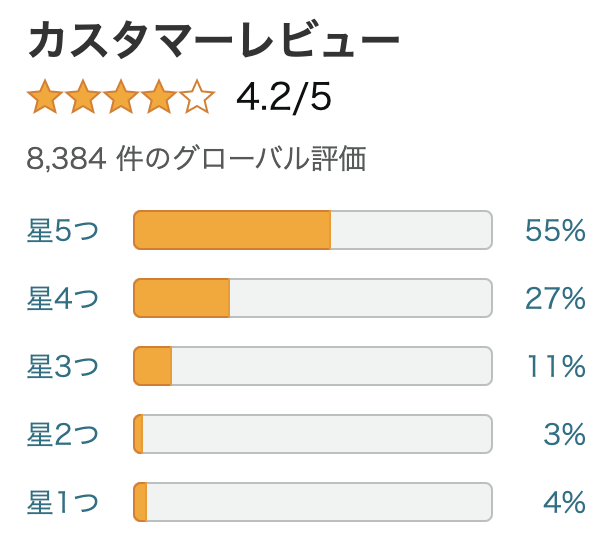Open the 星4つ reviews link
Viewport: 616px width, 548px height.
(x=62, y=298)
